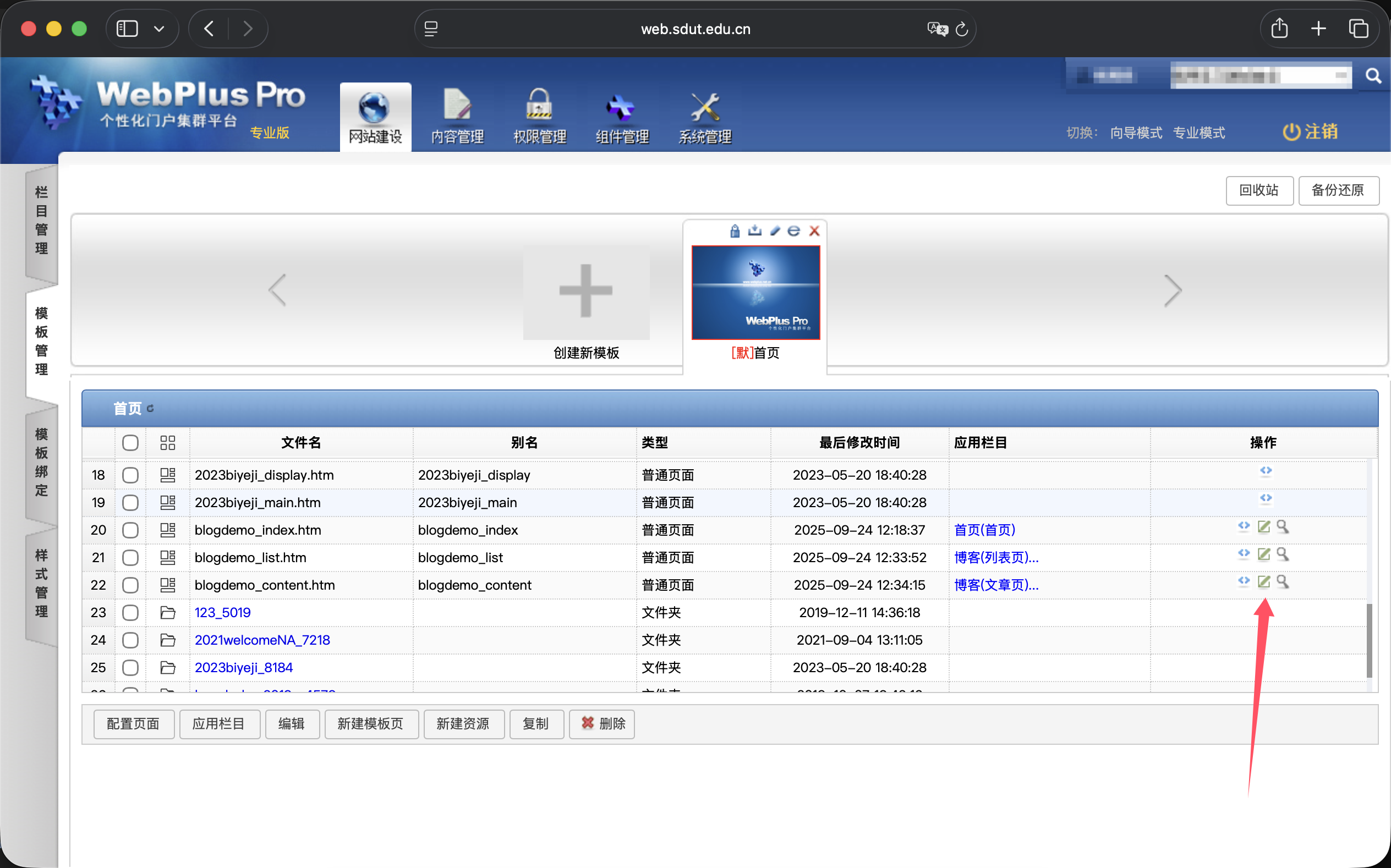Expand the browser sidebar dropdown chevron
This screenshot has height=868, width=1391.
(159, 28)
